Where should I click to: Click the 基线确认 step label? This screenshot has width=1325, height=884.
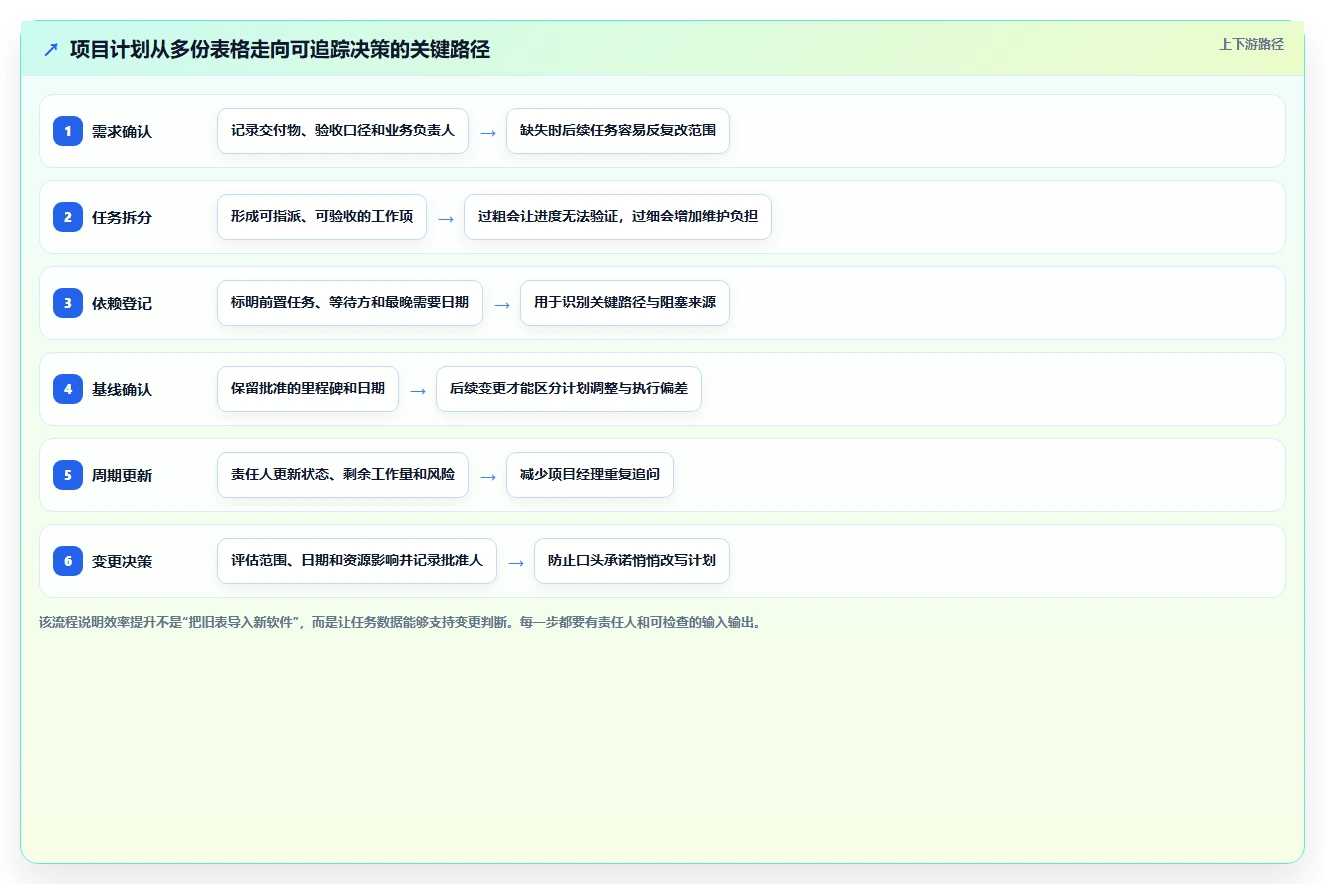coord(122,389)
